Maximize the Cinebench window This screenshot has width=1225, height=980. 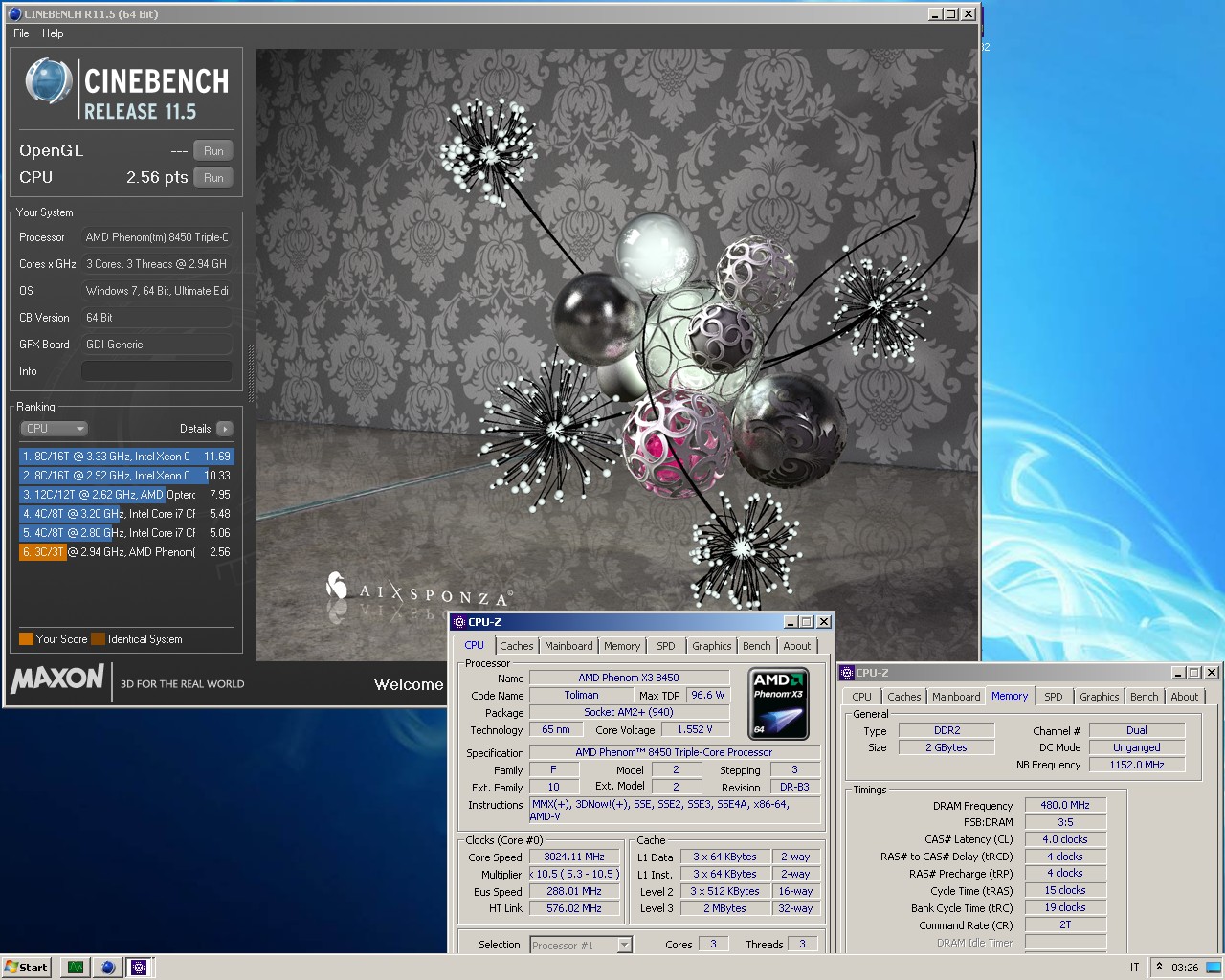950,14
